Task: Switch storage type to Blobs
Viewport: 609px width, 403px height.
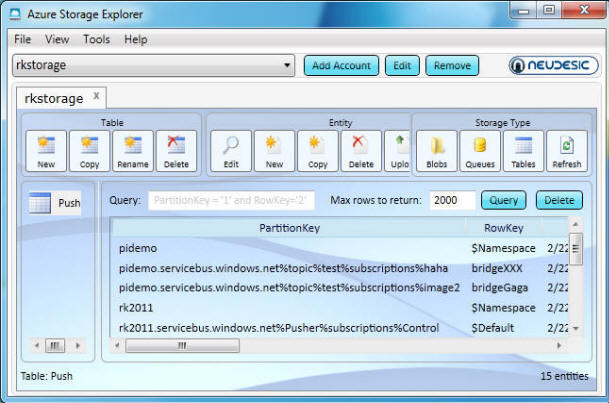Action: (437, 151)
